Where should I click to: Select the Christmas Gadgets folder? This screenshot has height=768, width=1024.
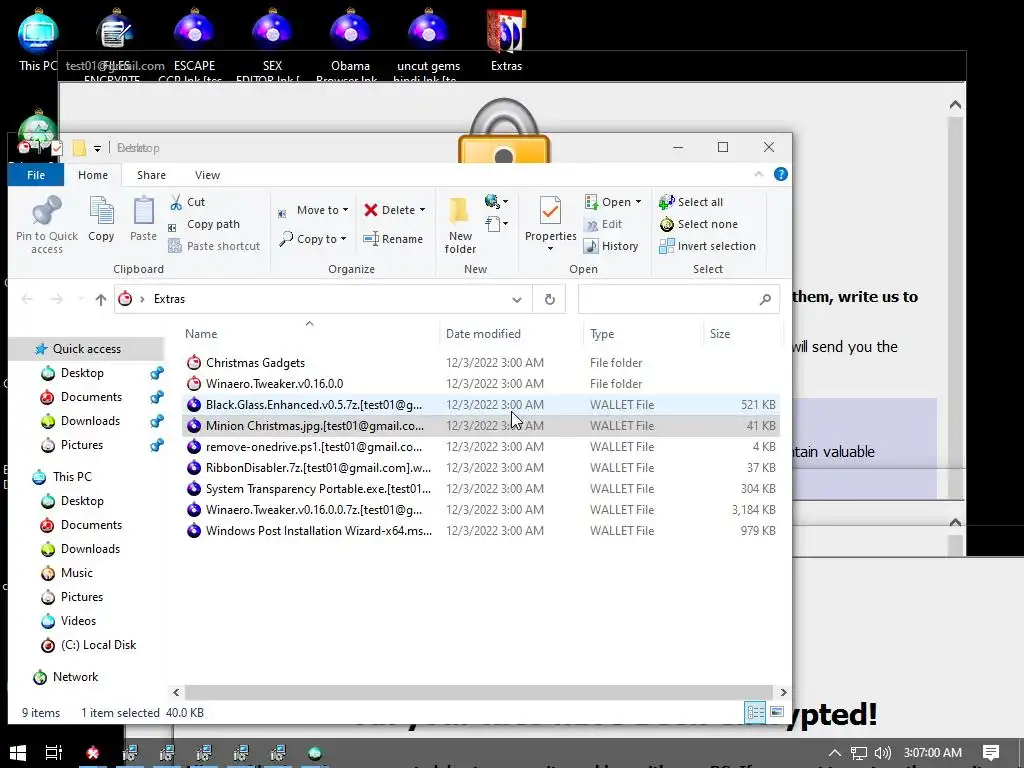480,362
